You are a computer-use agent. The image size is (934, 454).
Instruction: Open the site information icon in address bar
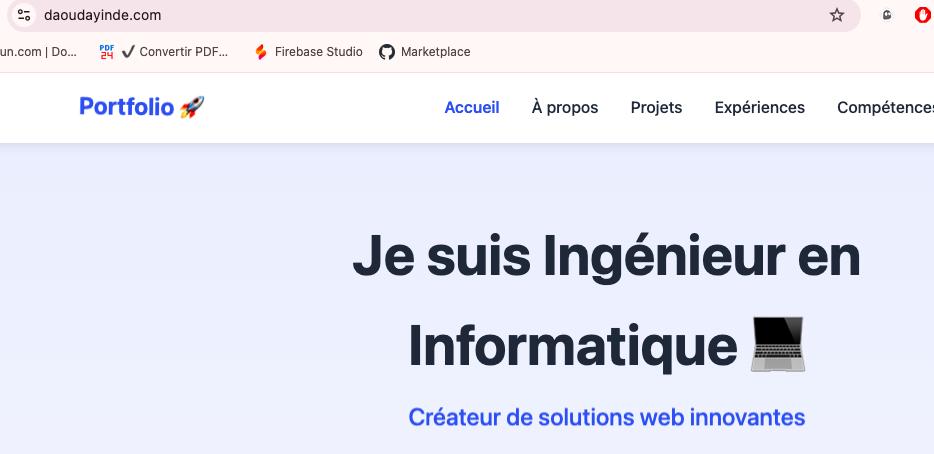(x=24, y=15)
